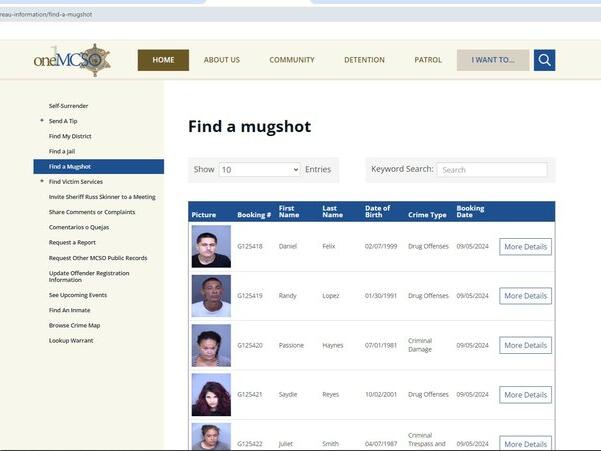Open the PATROL menu
This screenshot has width=601, height=451.
tap(428, 60)
